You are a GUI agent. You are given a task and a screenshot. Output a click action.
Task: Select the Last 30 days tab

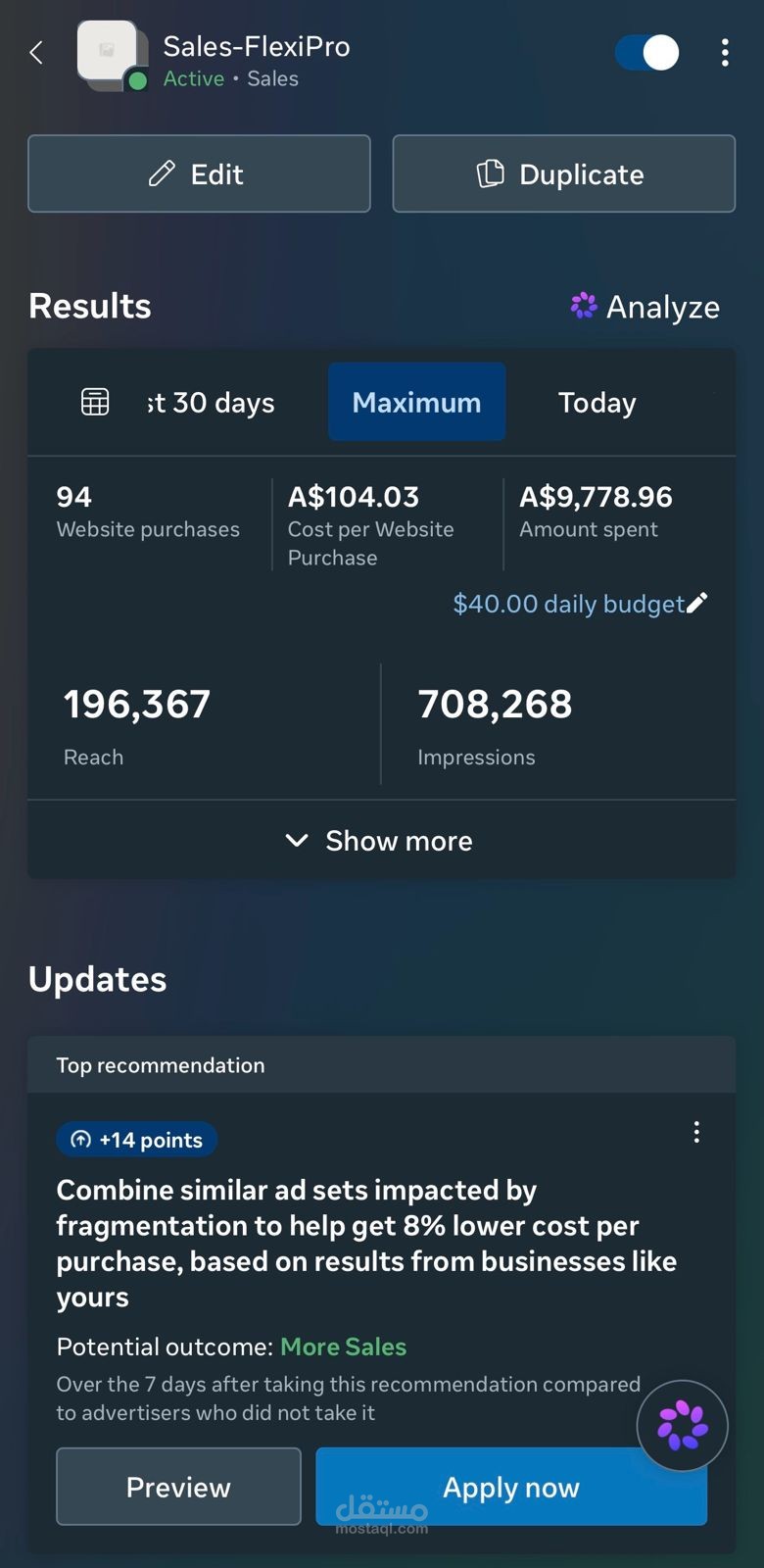pyautogui.click(x=212, y=403)
